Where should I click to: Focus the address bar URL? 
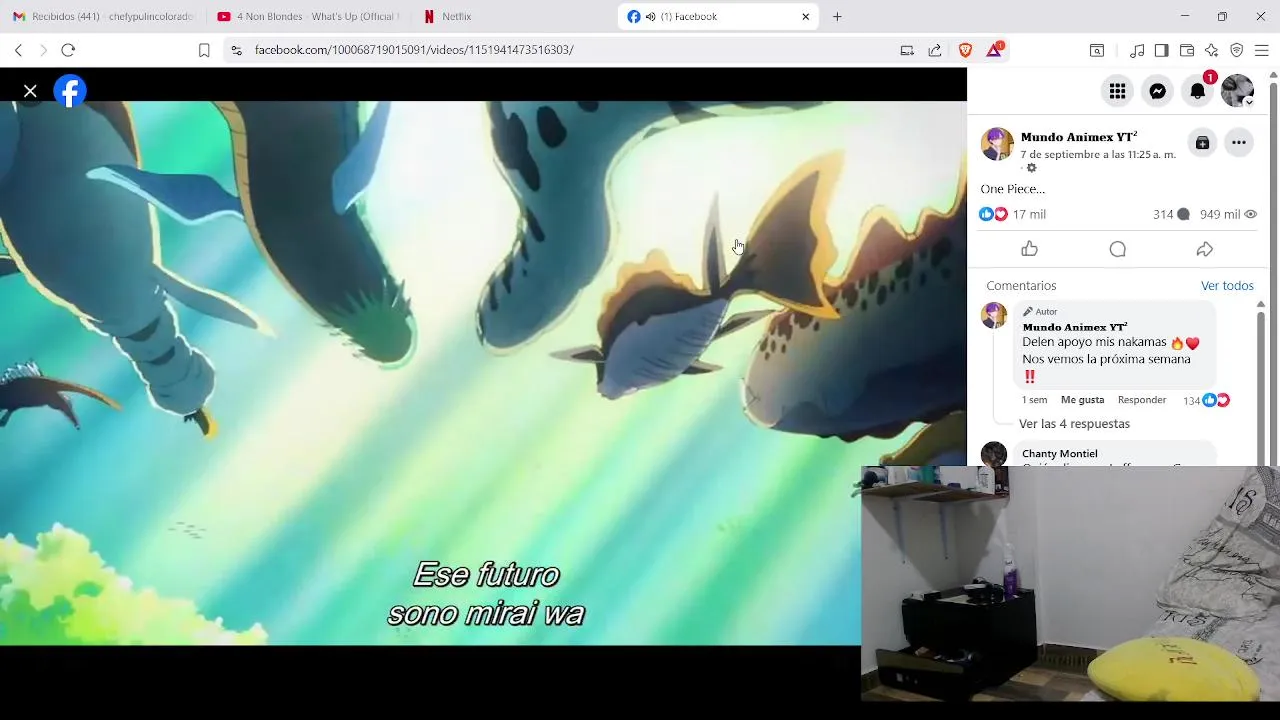point(414,50)
